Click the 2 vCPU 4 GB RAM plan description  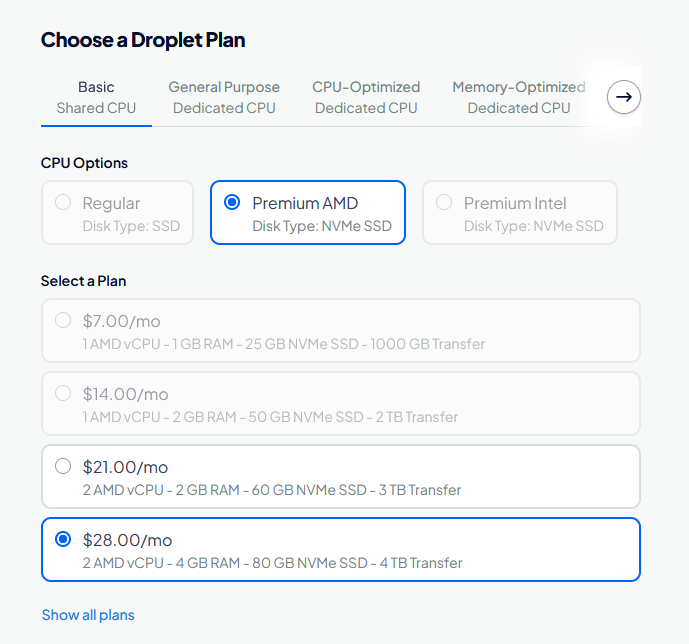tap(272, 563)
